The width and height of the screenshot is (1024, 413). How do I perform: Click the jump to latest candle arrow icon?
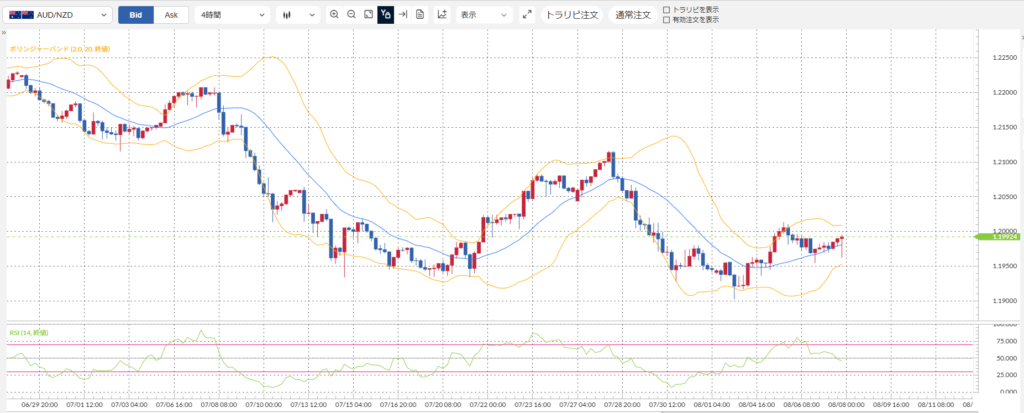pyautogui.click(x=402, y=14)
